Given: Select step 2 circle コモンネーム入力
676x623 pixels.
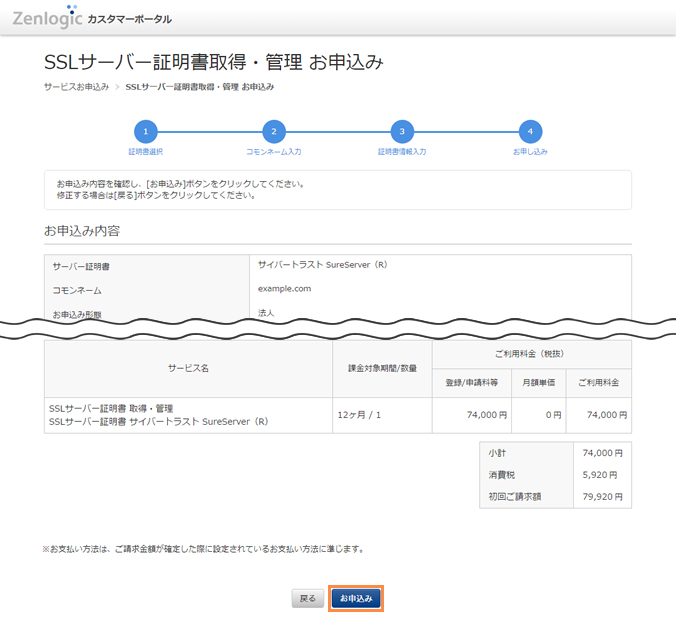Looking at the screenshot, I should click(274, 131).
